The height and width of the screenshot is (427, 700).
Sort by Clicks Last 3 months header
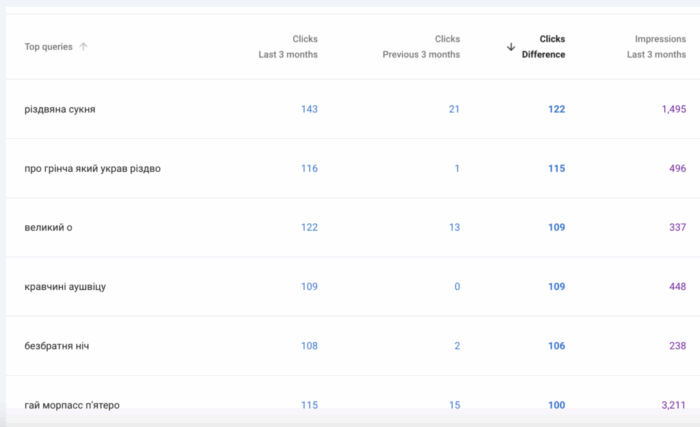[288, 47]
